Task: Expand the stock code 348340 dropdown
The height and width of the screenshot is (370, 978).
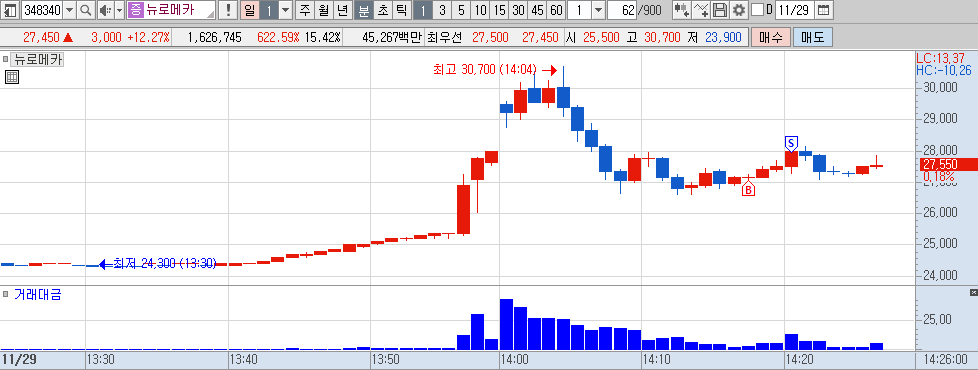Action: pyautogui.click(x=69, y=10)
